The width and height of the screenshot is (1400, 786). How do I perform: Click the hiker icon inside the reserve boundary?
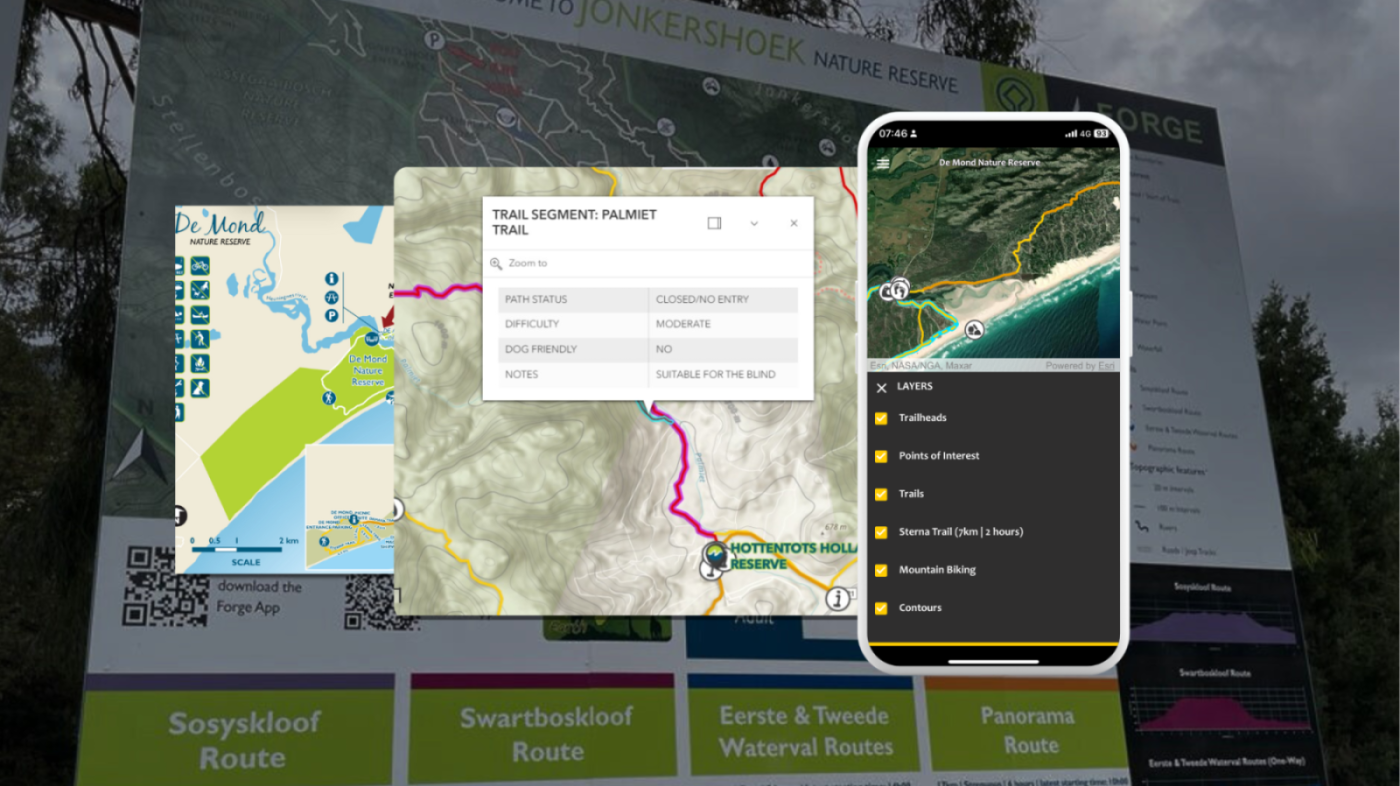(328, 397)
